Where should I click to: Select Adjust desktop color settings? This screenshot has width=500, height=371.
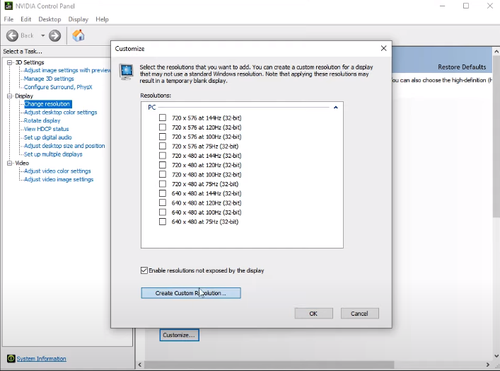click(x=61, y=112)
